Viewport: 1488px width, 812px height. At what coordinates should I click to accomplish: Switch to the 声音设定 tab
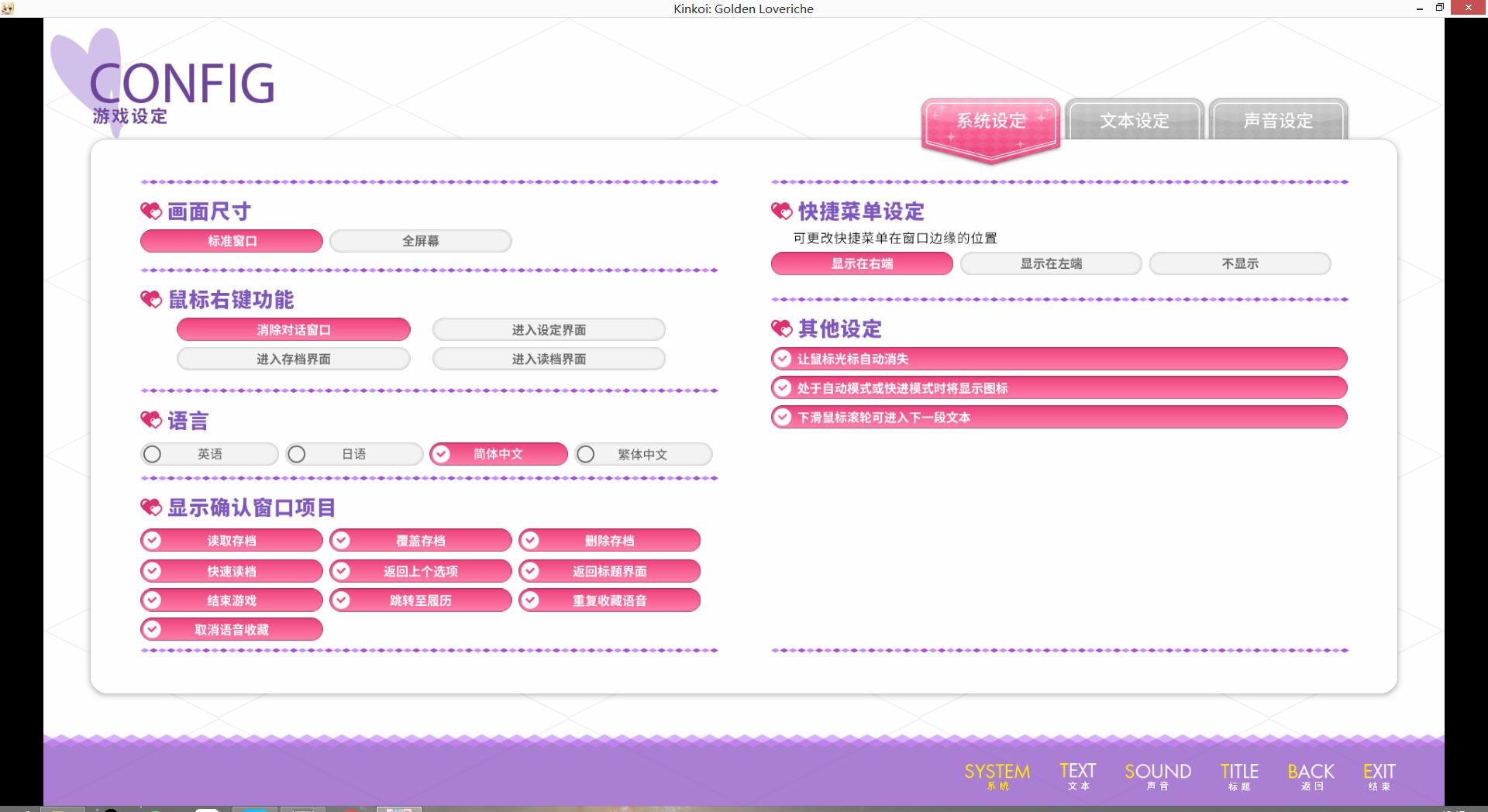click(x=1277, y=121)
